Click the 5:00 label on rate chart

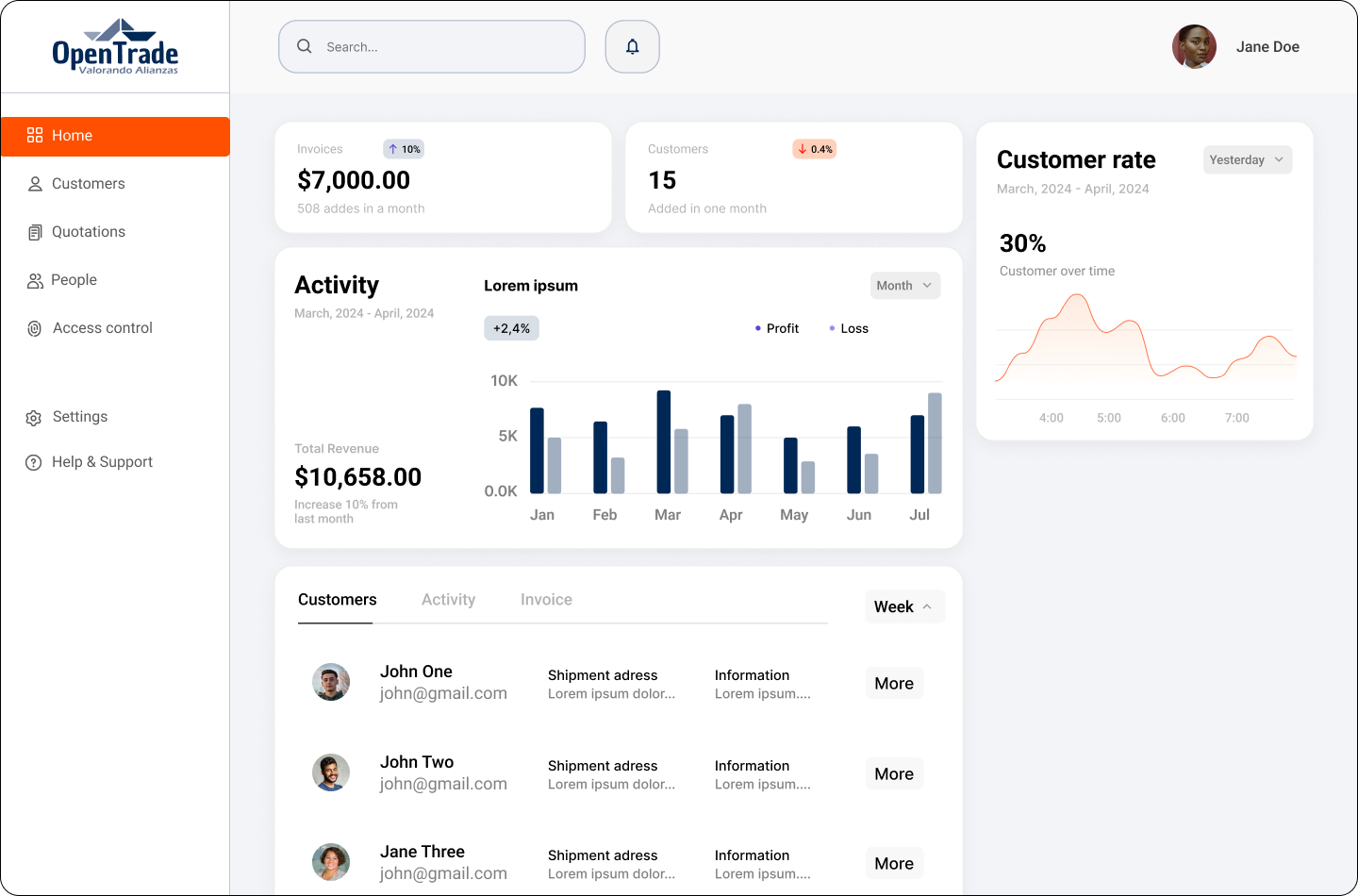click(1109, 418)
